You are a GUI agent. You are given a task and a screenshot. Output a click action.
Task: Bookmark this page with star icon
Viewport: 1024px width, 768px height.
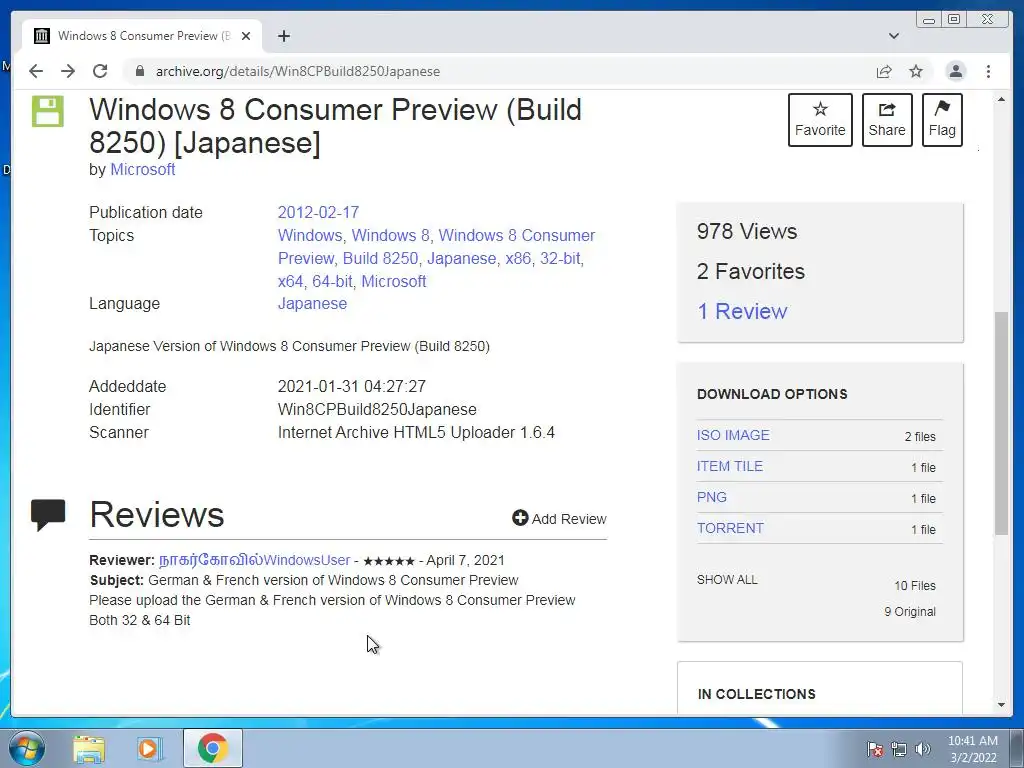coord(916,71)
